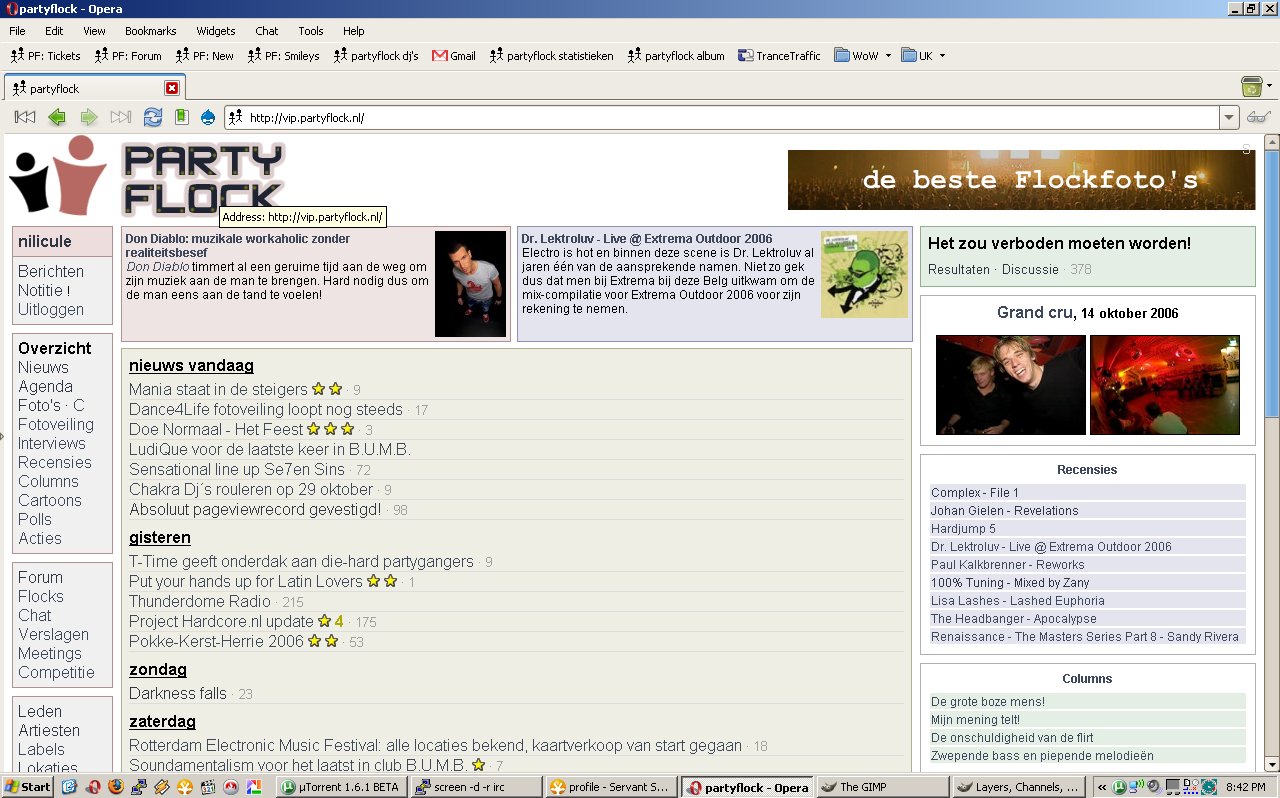This screenshot has width=1280, height=798.
Task: Launch Media Player Classic 321 quick launch icon
Action: pos(208,787)
